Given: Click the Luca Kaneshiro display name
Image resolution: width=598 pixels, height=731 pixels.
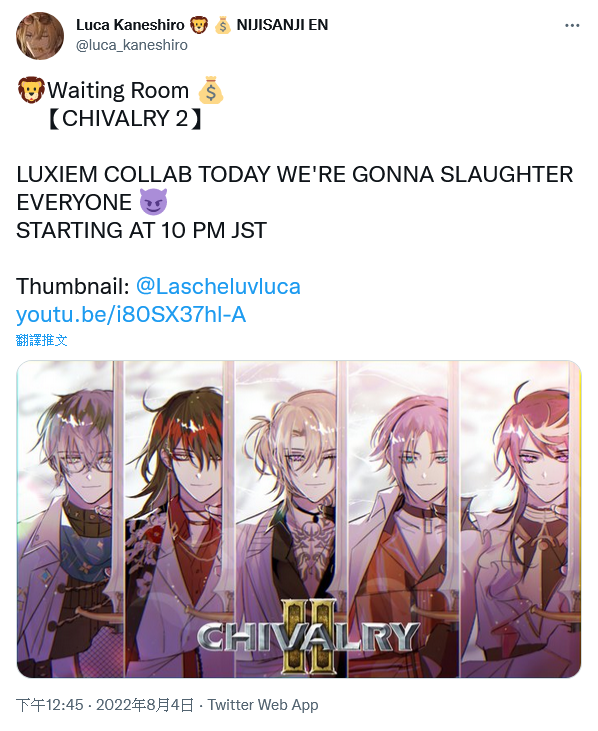Looking at the screenshot, I should point(130,25).
